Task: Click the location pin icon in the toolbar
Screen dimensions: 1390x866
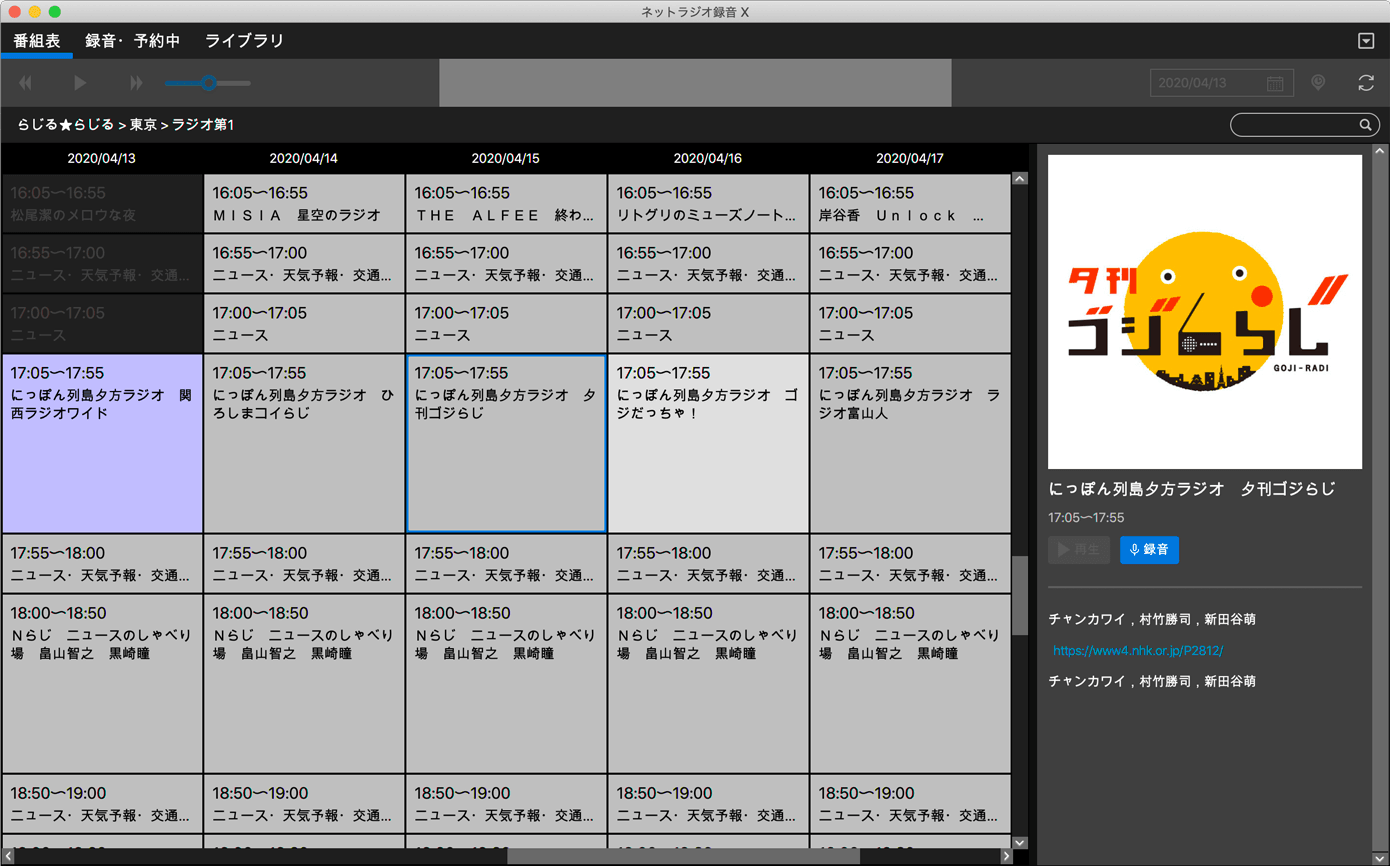Action: point(1318,83)
